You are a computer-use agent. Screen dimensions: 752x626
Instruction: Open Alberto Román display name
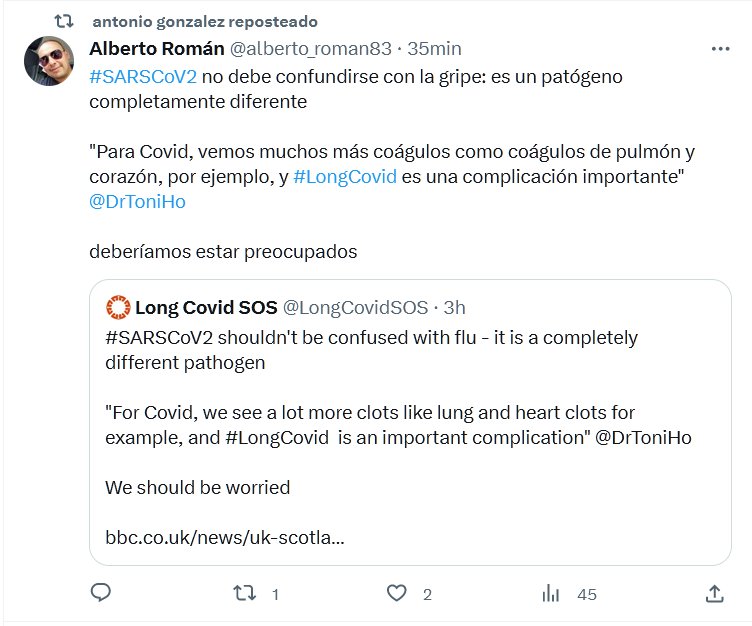pos(156,48)
